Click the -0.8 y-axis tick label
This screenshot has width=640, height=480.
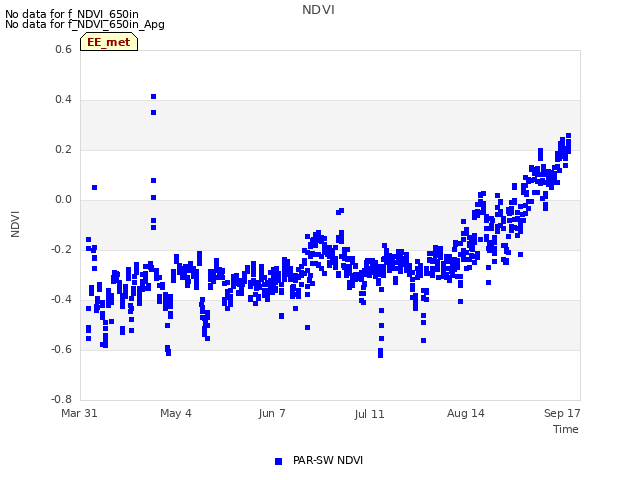(61, 399)
